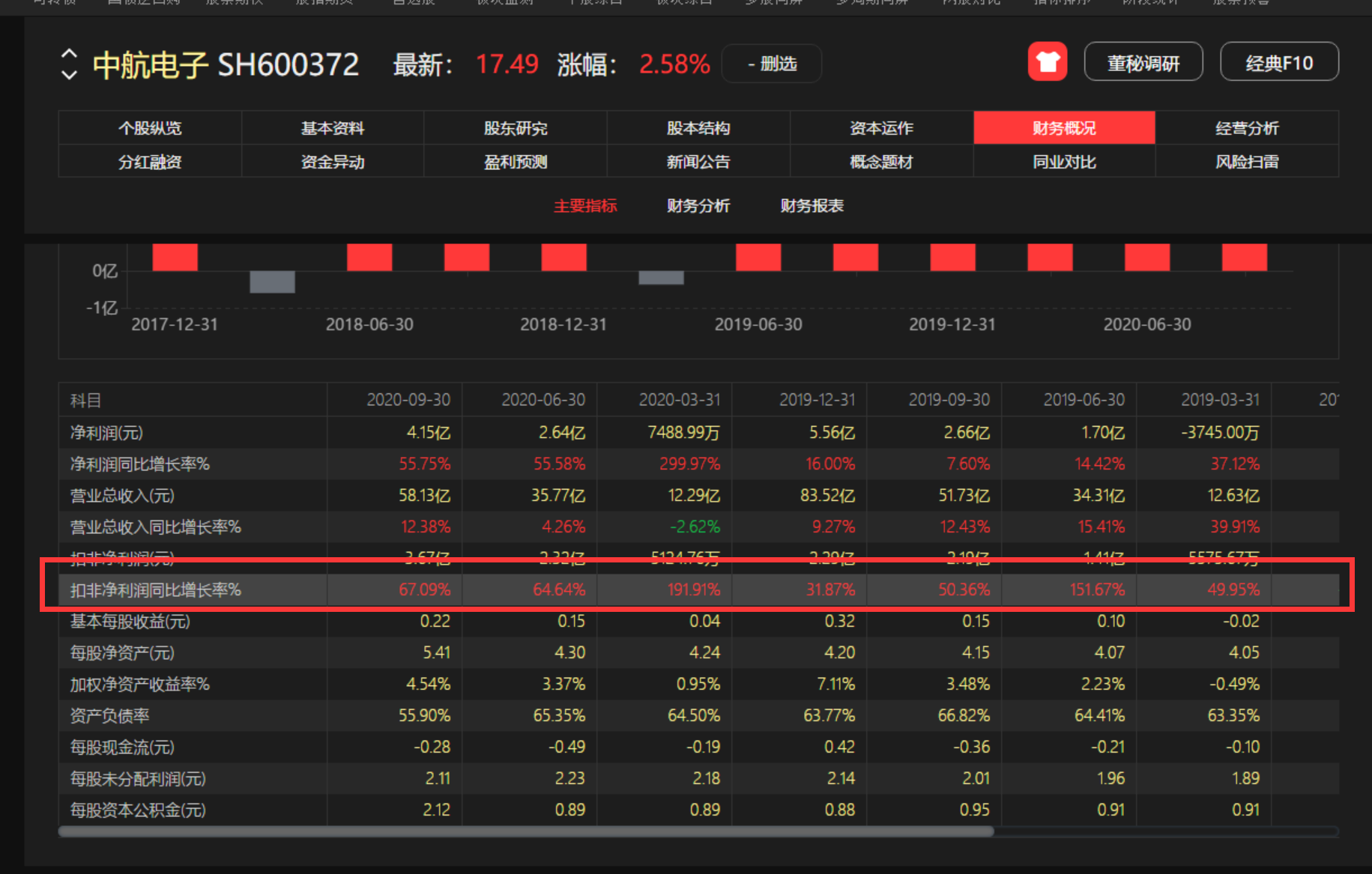This screenshot has width=1372, height=874.
Task: Open 股本结构 tab
Action: coord(698,128)
